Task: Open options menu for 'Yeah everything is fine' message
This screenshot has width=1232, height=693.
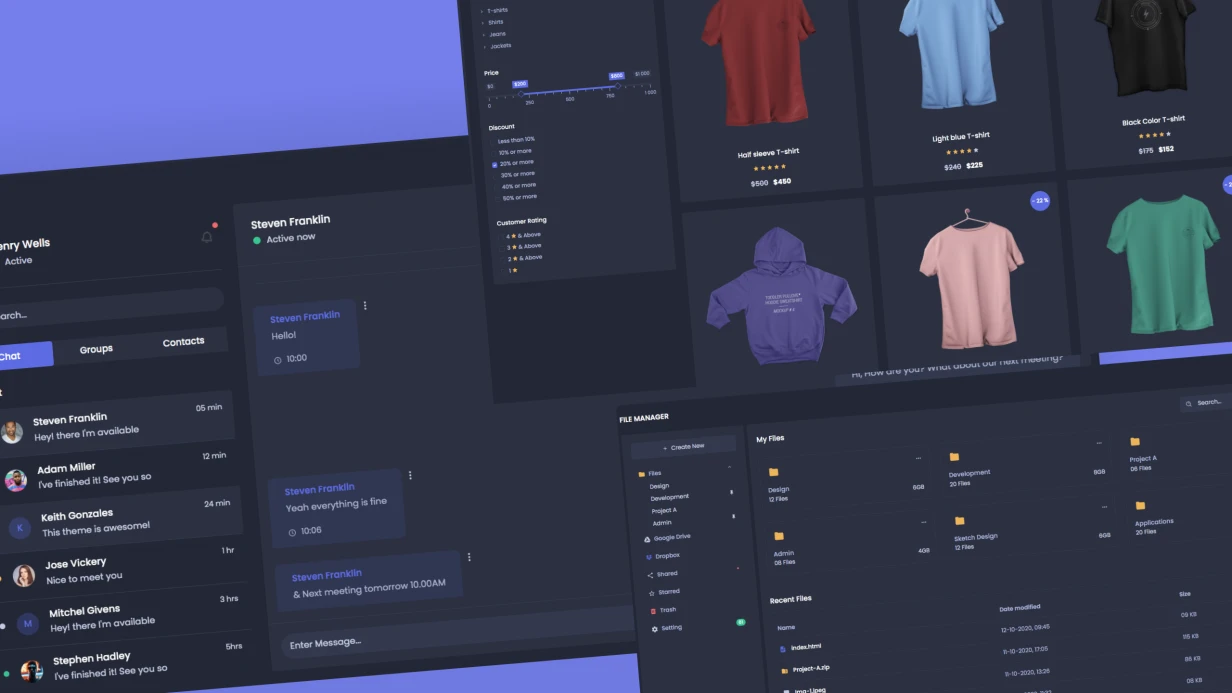Action: click(x=410, y=475)
